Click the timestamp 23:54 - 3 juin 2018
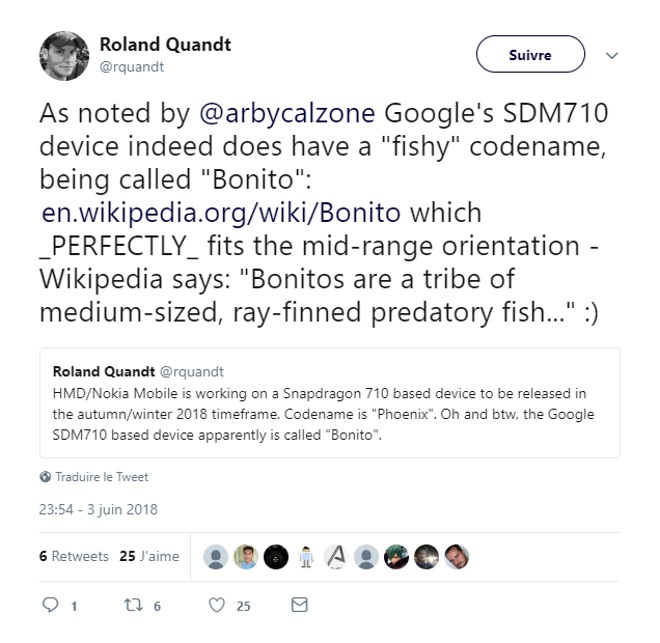Viewport: 660px width, 643px height. [98, 510]
